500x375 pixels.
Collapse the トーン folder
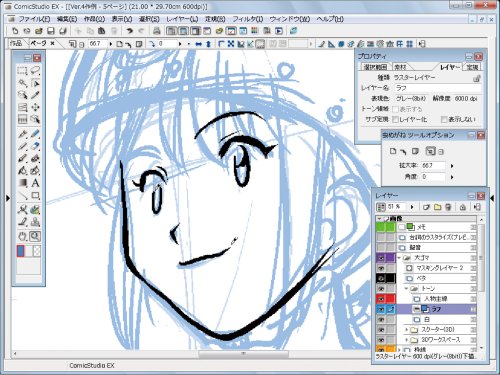(x=406, y=288)
